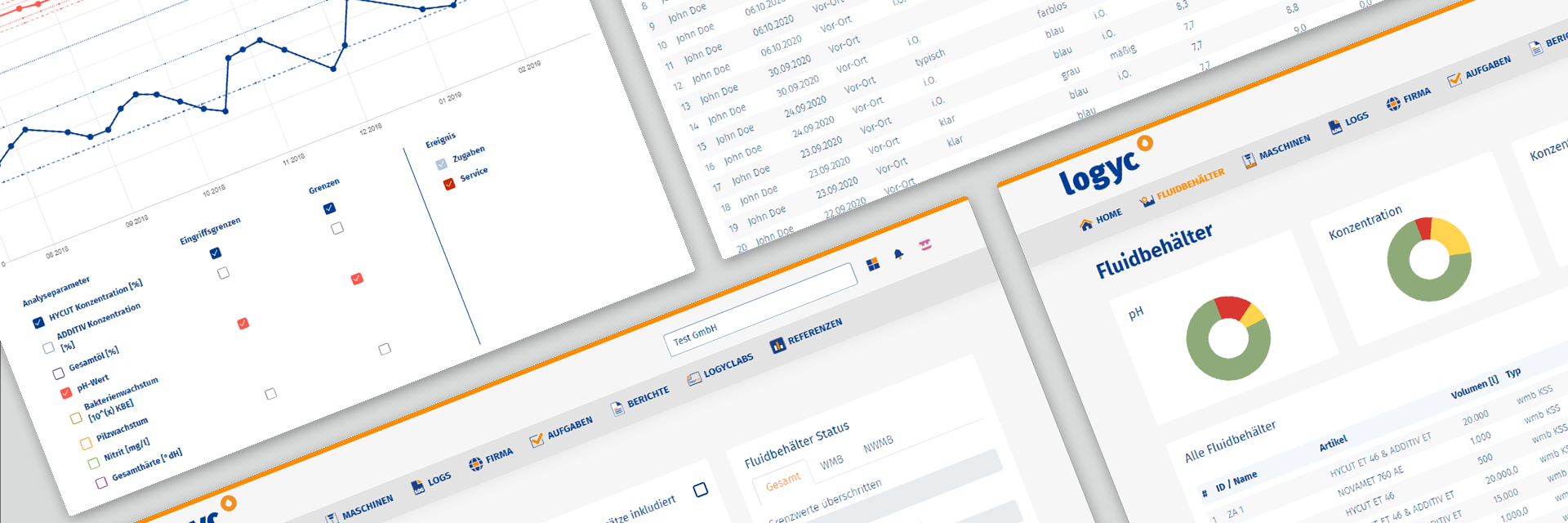Screen dimensions: 1568x523
Task: Sort by the 'Volumen [l]' column header
Action: tap(1474, 387)
